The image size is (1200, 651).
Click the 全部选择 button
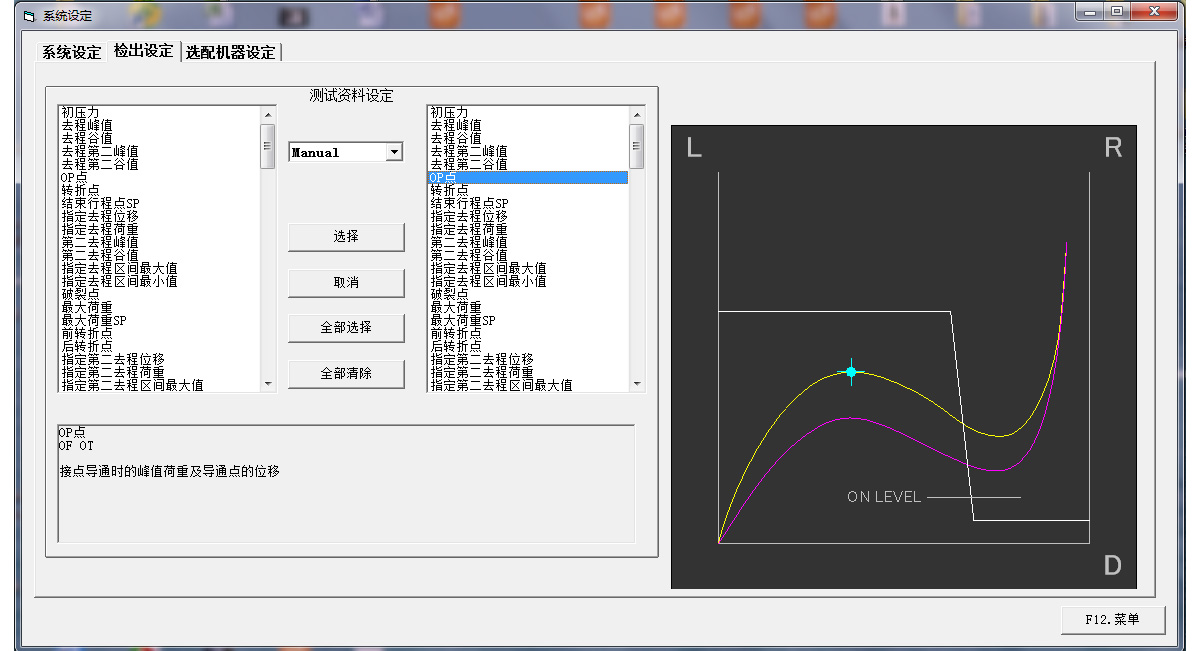[346, 328]
